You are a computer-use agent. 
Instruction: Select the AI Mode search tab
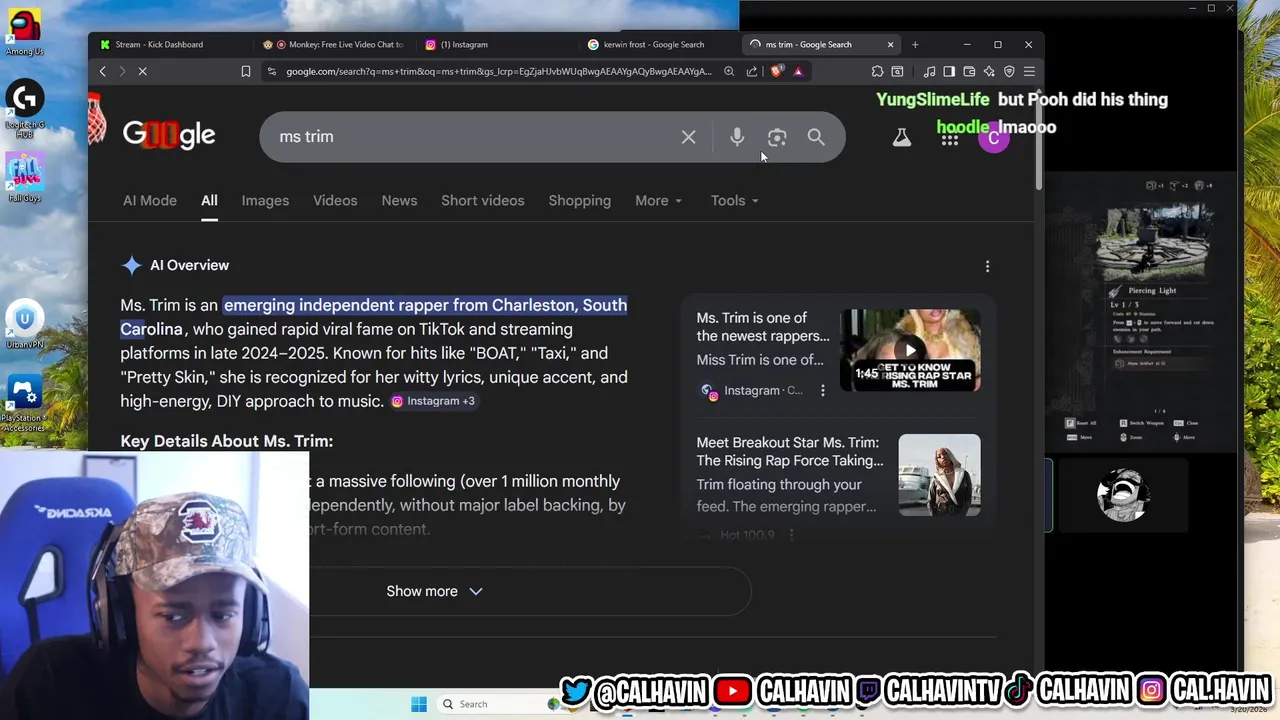point(150,201)
